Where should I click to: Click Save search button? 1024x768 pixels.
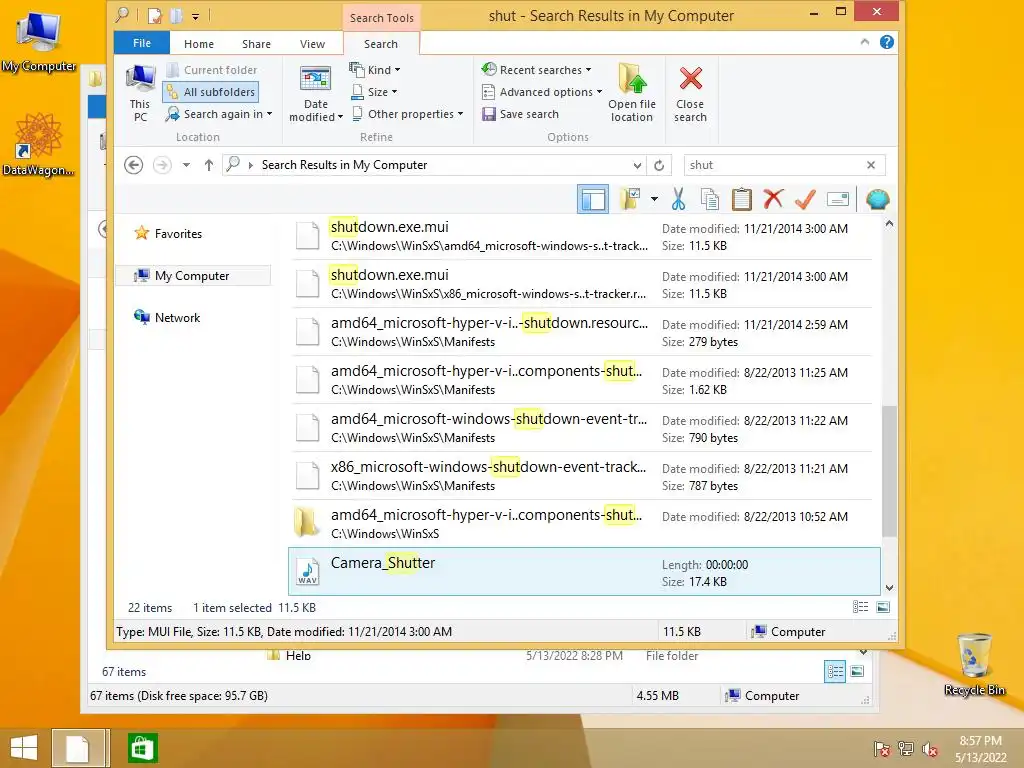[520, 114]
